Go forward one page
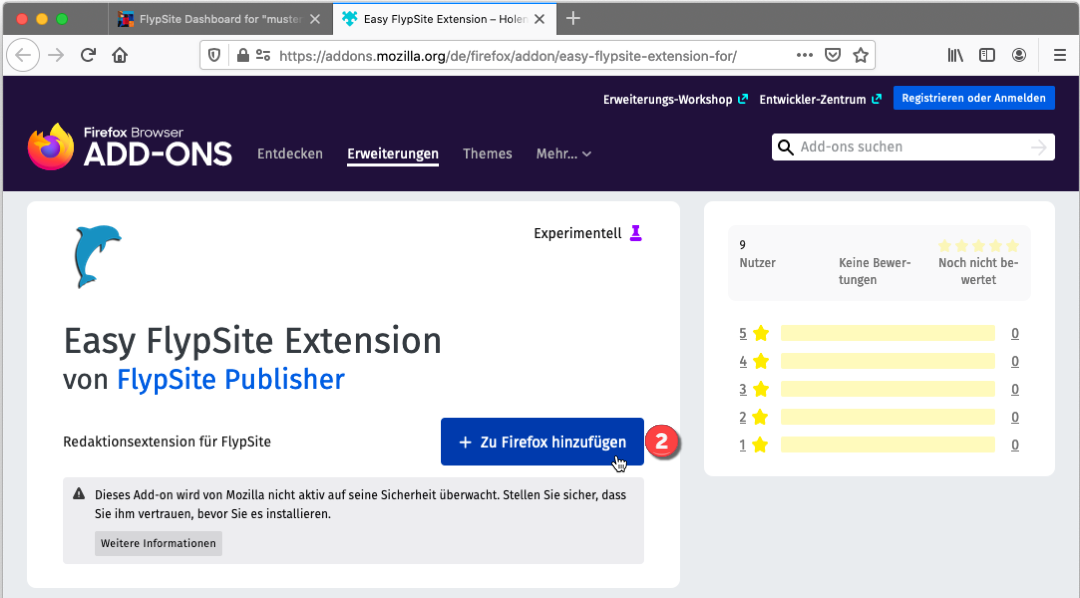Viewport: 1080px width, 598px height. (56, 55)
